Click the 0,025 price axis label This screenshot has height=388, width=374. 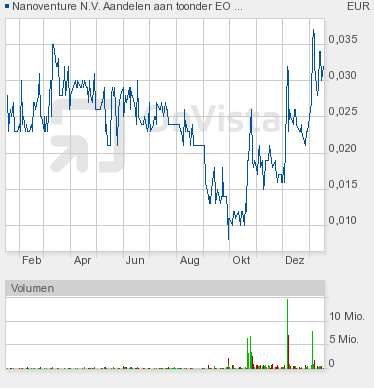click(x=343, y=111)
